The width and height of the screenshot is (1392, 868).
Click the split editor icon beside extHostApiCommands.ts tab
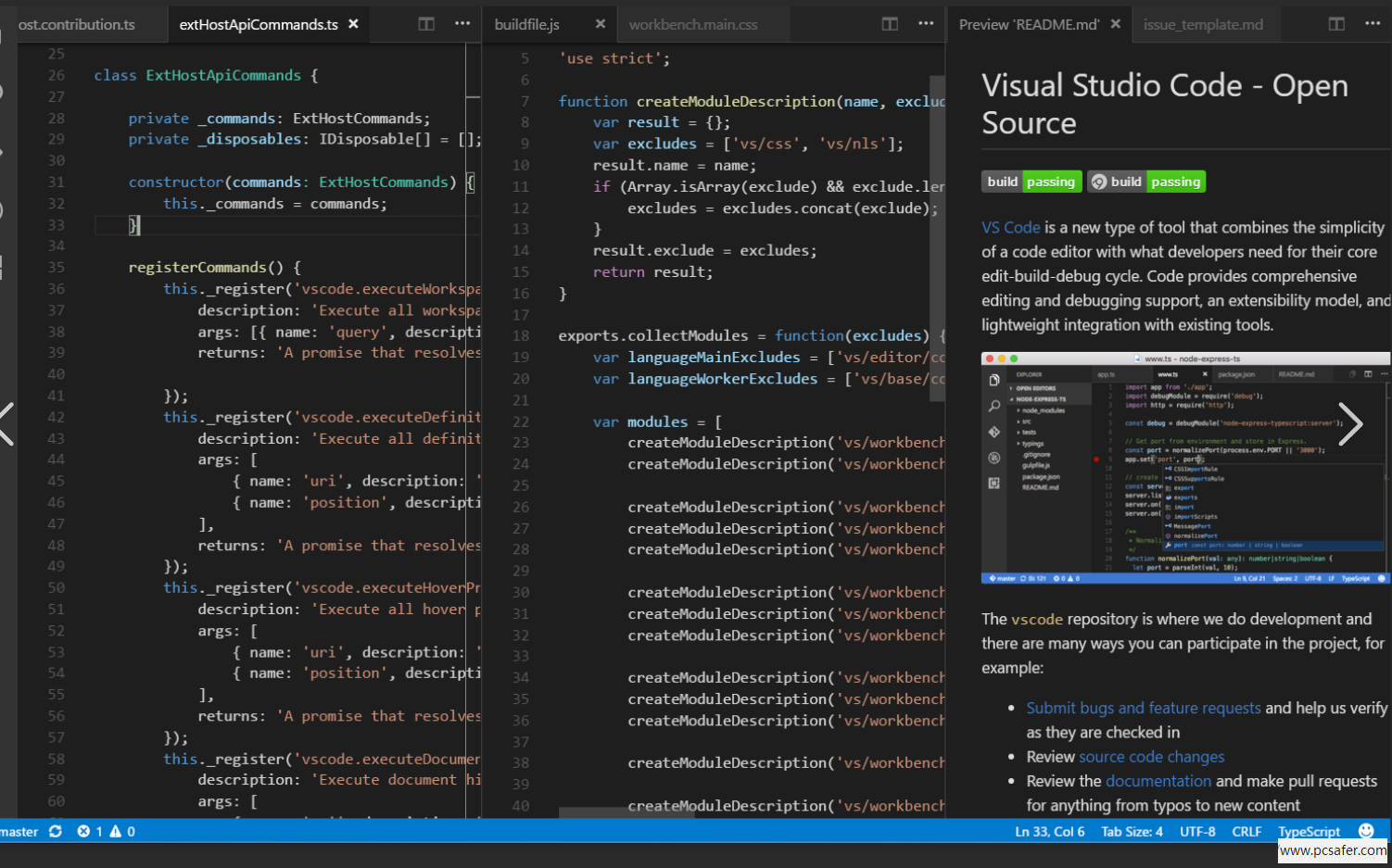(x=428, y=23)
